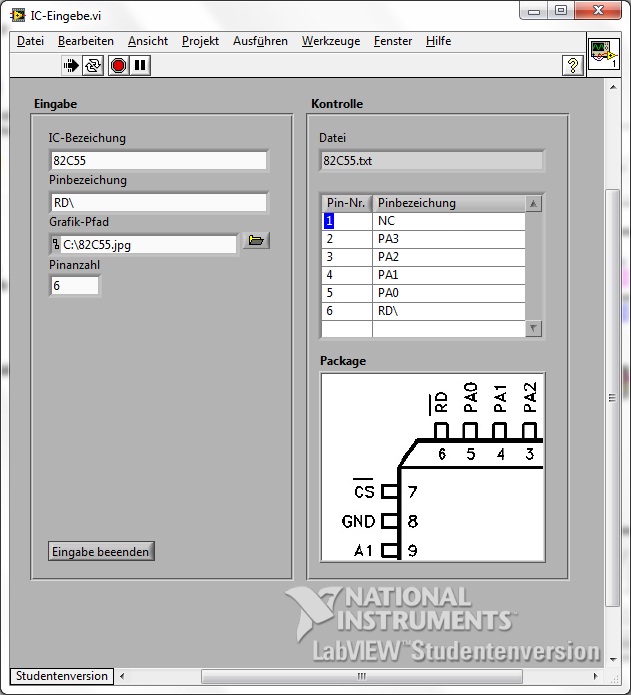The width and height of the screenshot is (631, 695).
Task: Open the Hilfe menu
Action: [438, 41]
